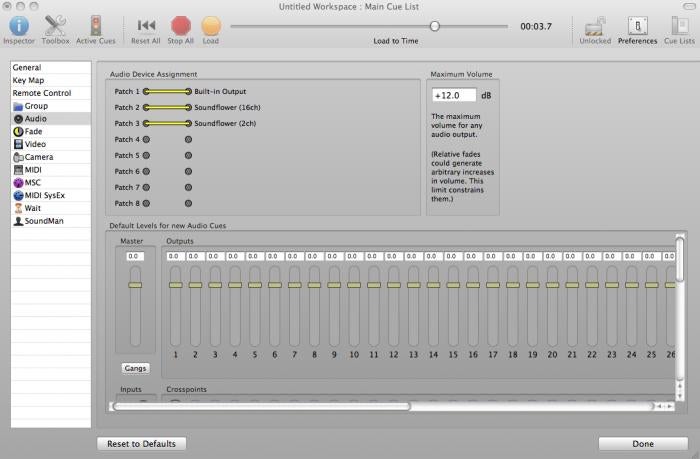The height and width of the screenshot is (459, 700).
Task: Click the Patch 5 source dot
Action: (146, 155)
